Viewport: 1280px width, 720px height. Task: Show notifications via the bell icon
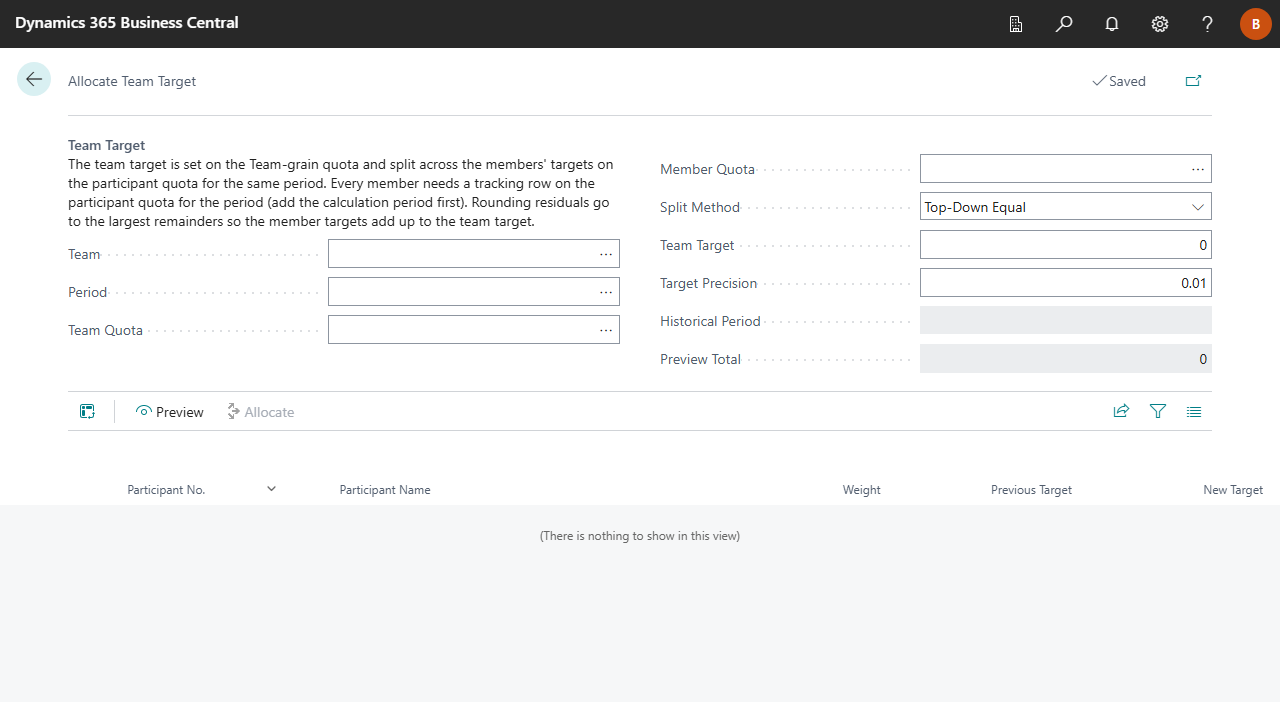(1112, 24)
